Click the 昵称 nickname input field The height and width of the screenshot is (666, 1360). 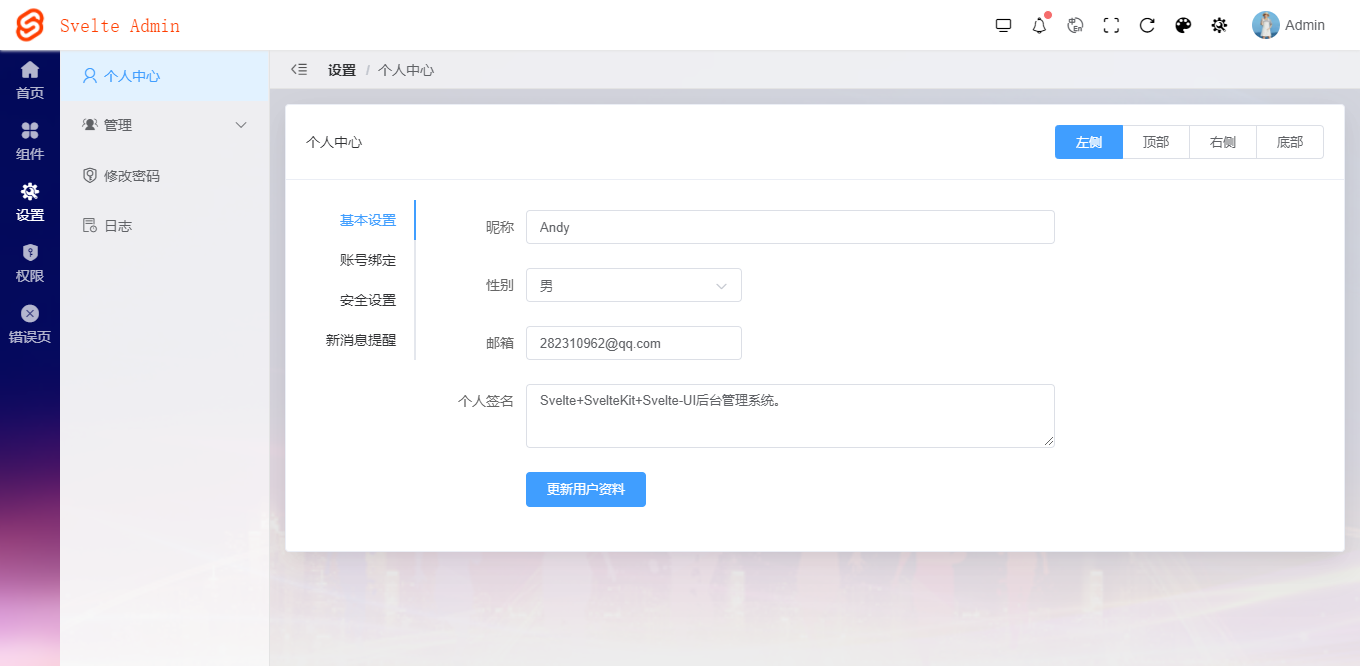tap(790, 227)
